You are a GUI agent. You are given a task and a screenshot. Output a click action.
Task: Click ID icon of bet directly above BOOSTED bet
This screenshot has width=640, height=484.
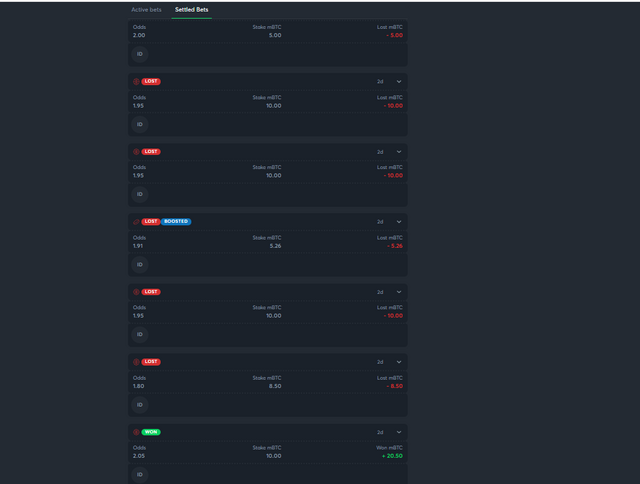140,194
